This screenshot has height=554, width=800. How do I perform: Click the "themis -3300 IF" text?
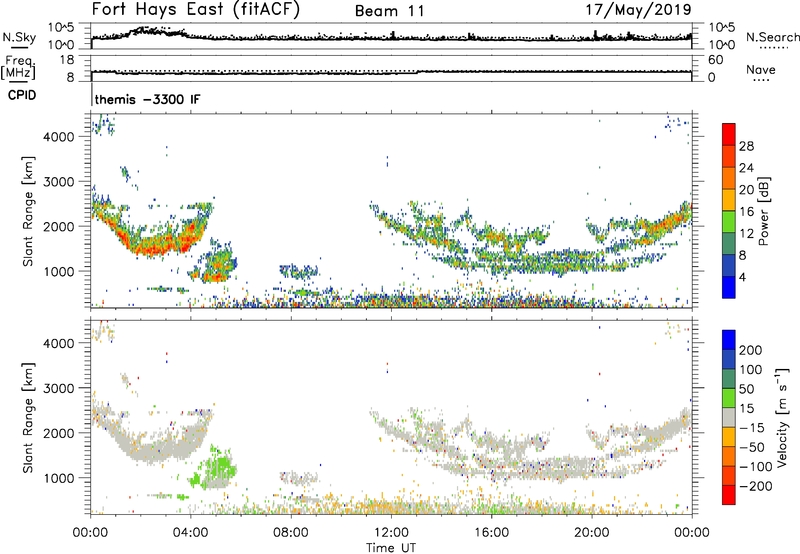coord(147,99)
